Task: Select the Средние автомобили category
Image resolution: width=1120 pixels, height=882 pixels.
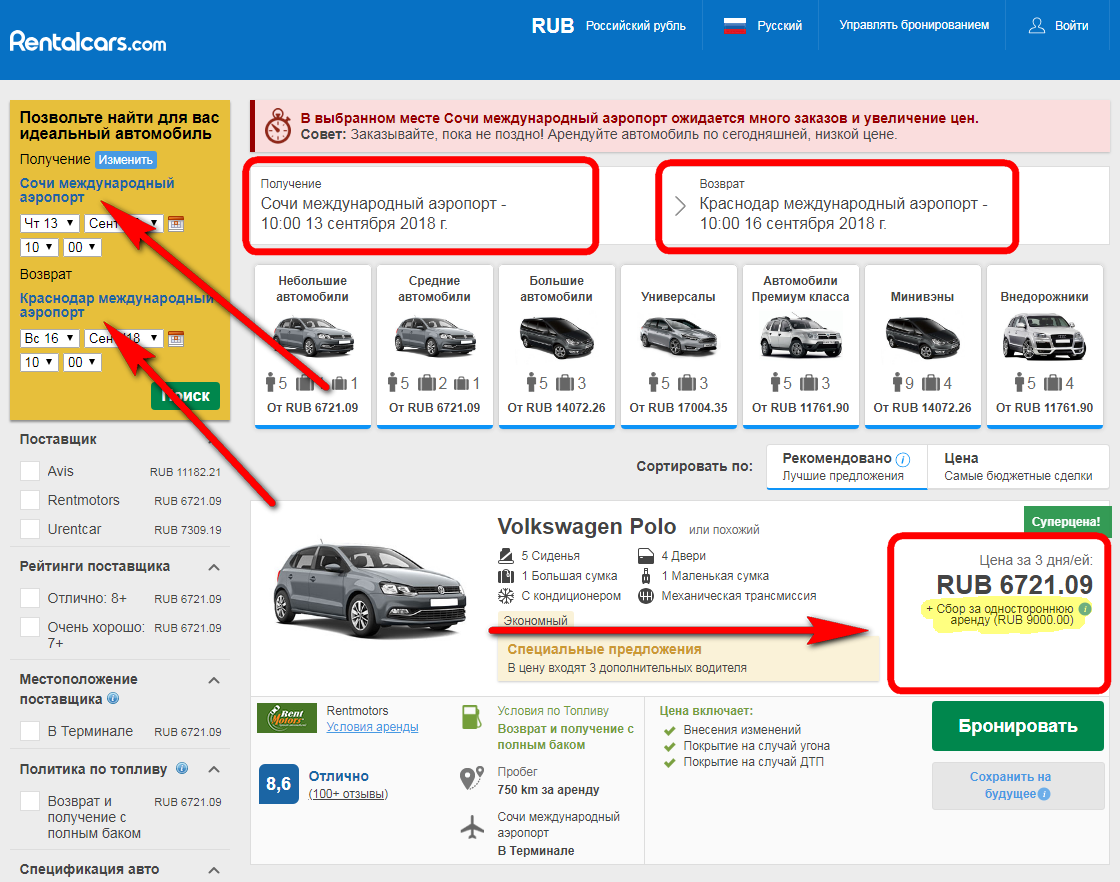Action: [x=434, y=346]
